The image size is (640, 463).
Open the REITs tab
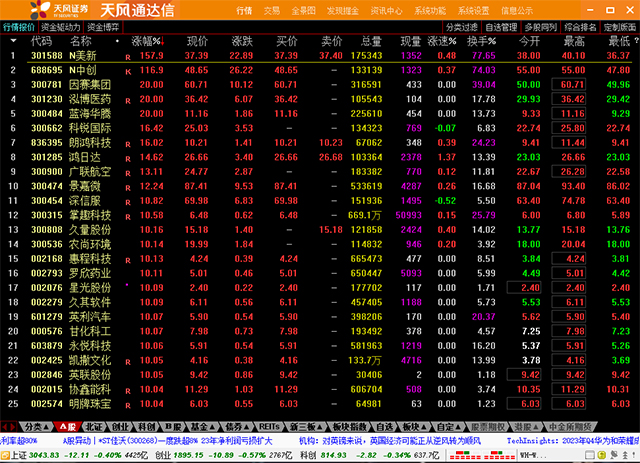(269, 427)
